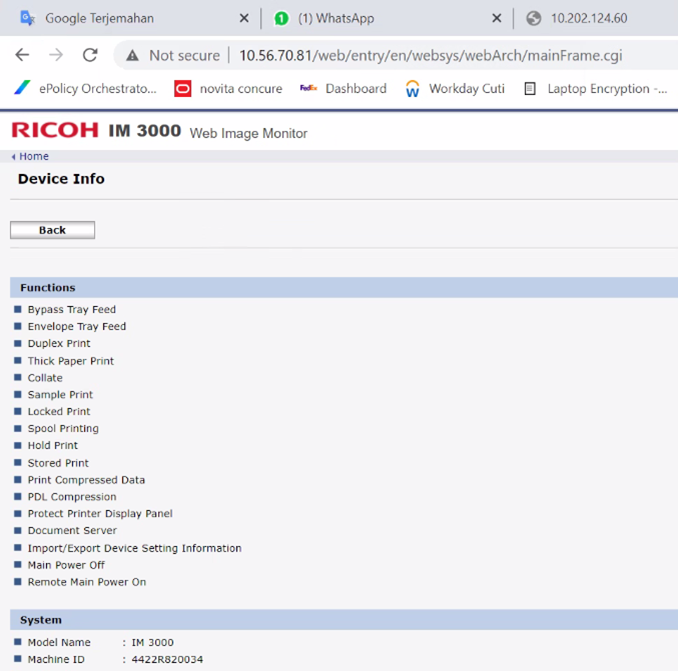
Task: Click the Thick Paper Print entry
Action: (x=71, y=361)
